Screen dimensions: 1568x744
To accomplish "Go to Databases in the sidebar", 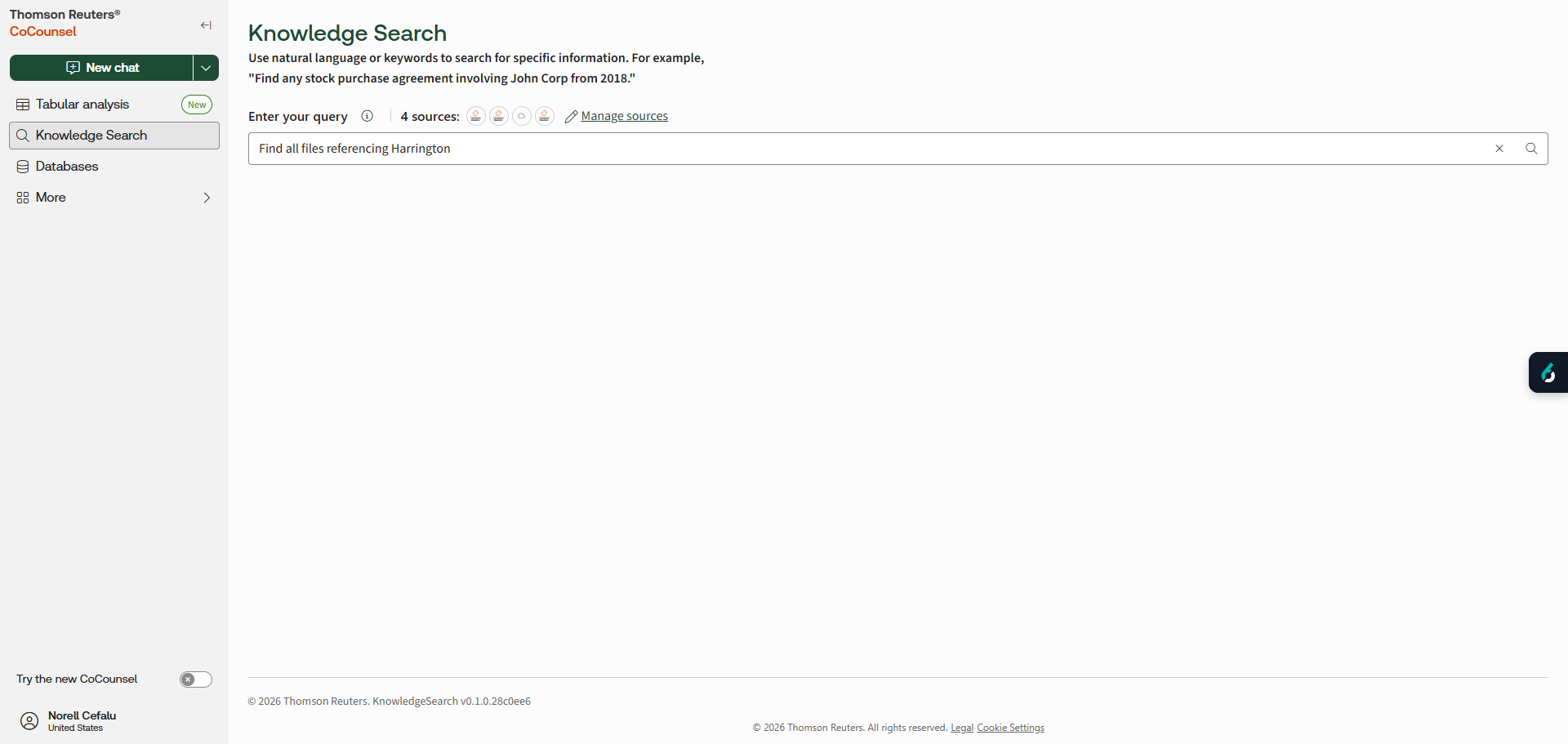I will [x=114, y=167].
